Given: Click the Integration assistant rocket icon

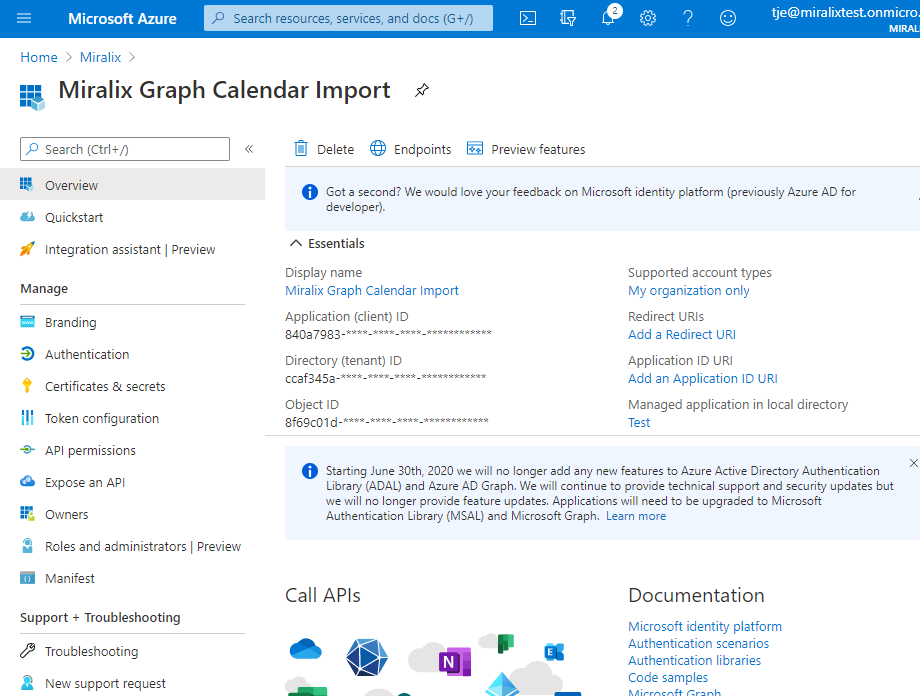Looking at the screenshot, I should click(28, 249).
